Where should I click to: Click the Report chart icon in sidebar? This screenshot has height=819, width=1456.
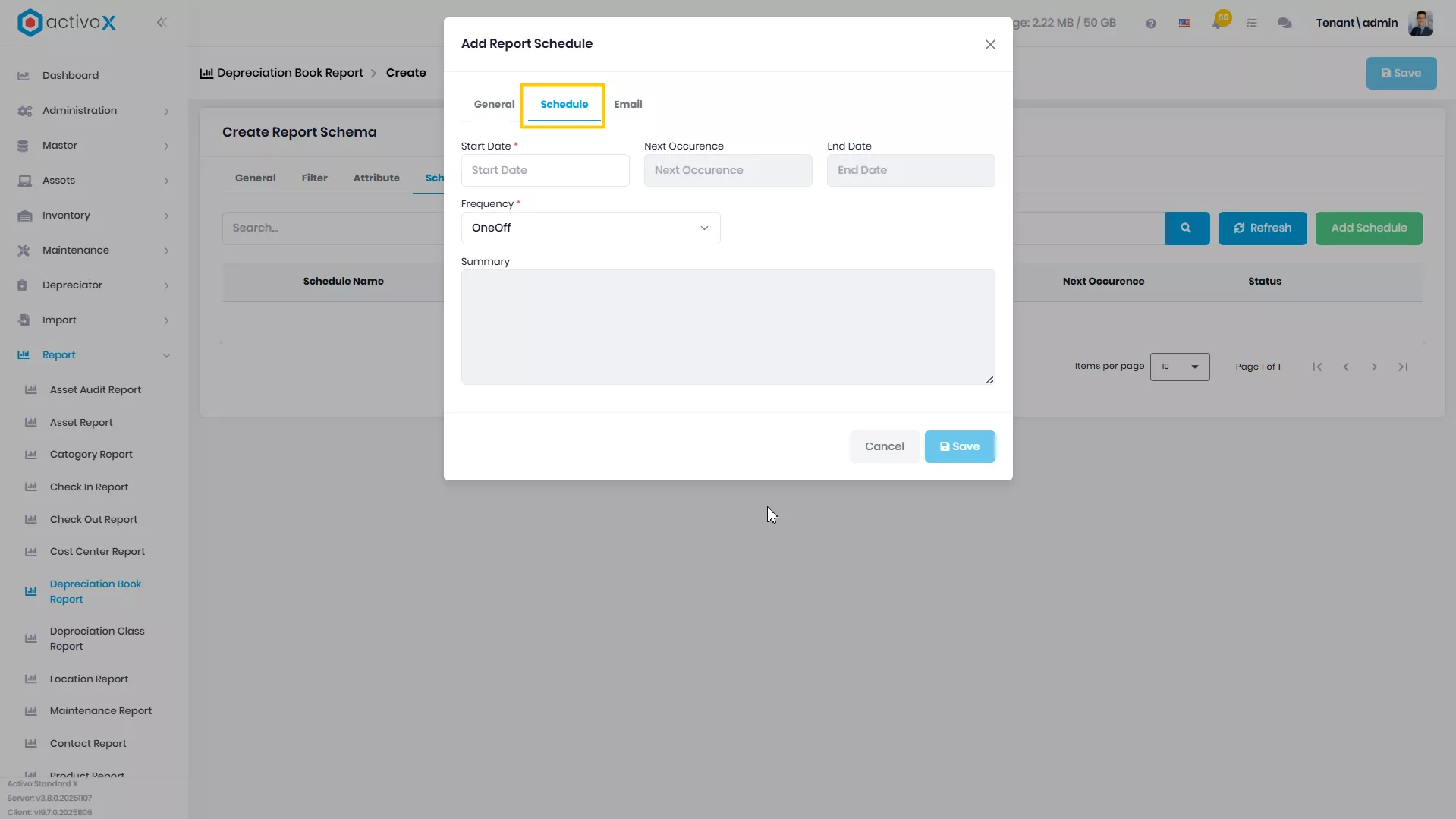click(24, 355)
